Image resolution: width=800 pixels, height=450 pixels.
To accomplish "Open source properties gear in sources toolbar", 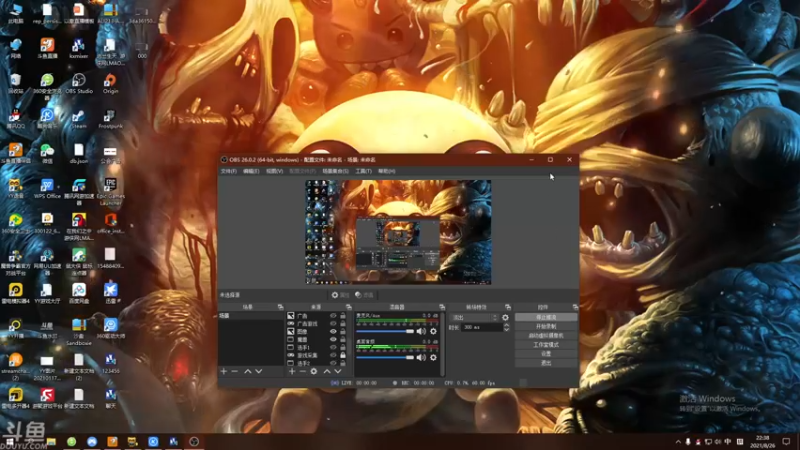I will (x=314, y=371).
